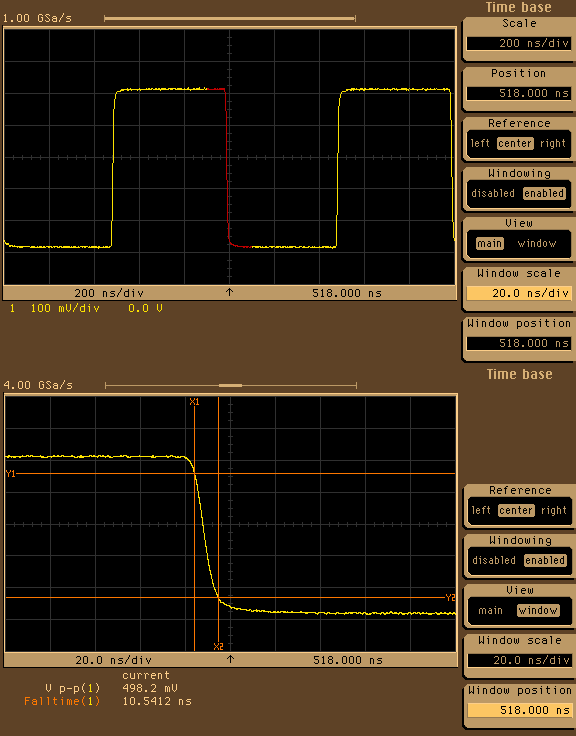Click the Y2 cursor marker label

[450, 598]
